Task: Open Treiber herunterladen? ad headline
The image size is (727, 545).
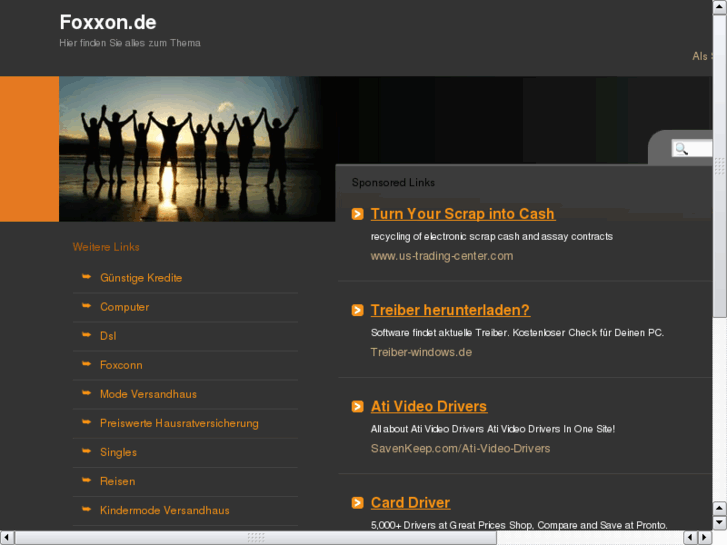Action: coord(450,310)
